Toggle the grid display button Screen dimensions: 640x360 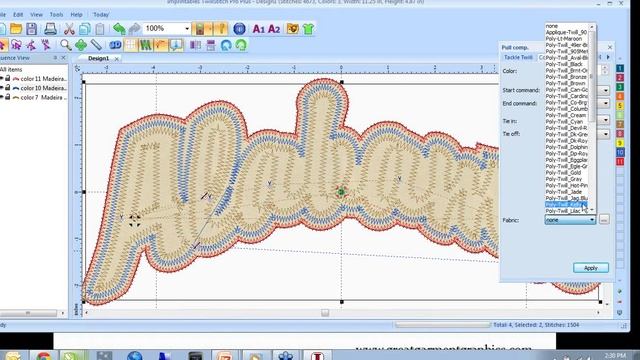coord(131,45)
